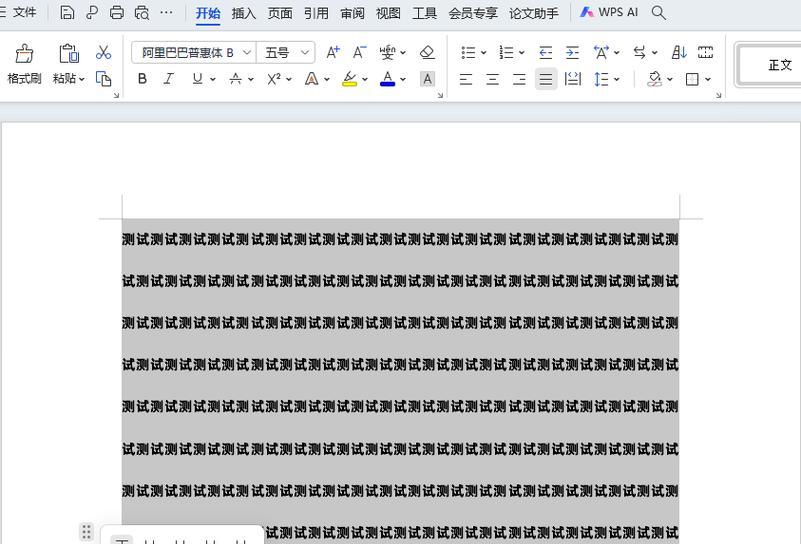Switch to the 插入 tab
Screen dimensions: 801x544
244,13
